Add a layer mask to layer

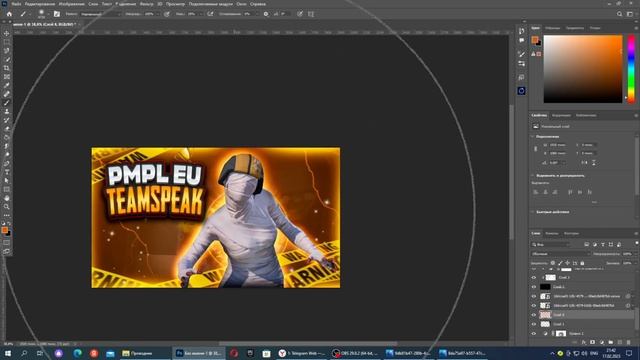click(x=593, y=342)
